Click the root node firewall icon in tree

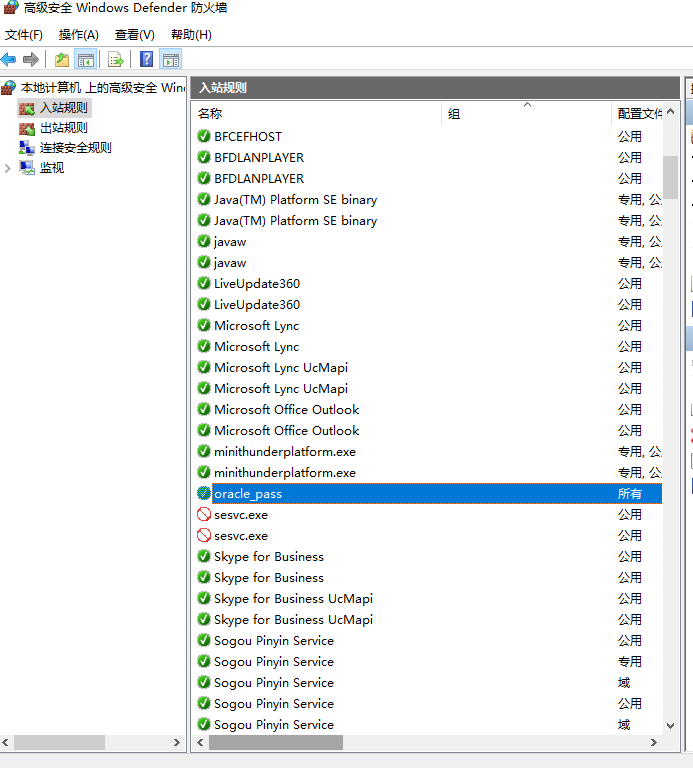(8, 88)
